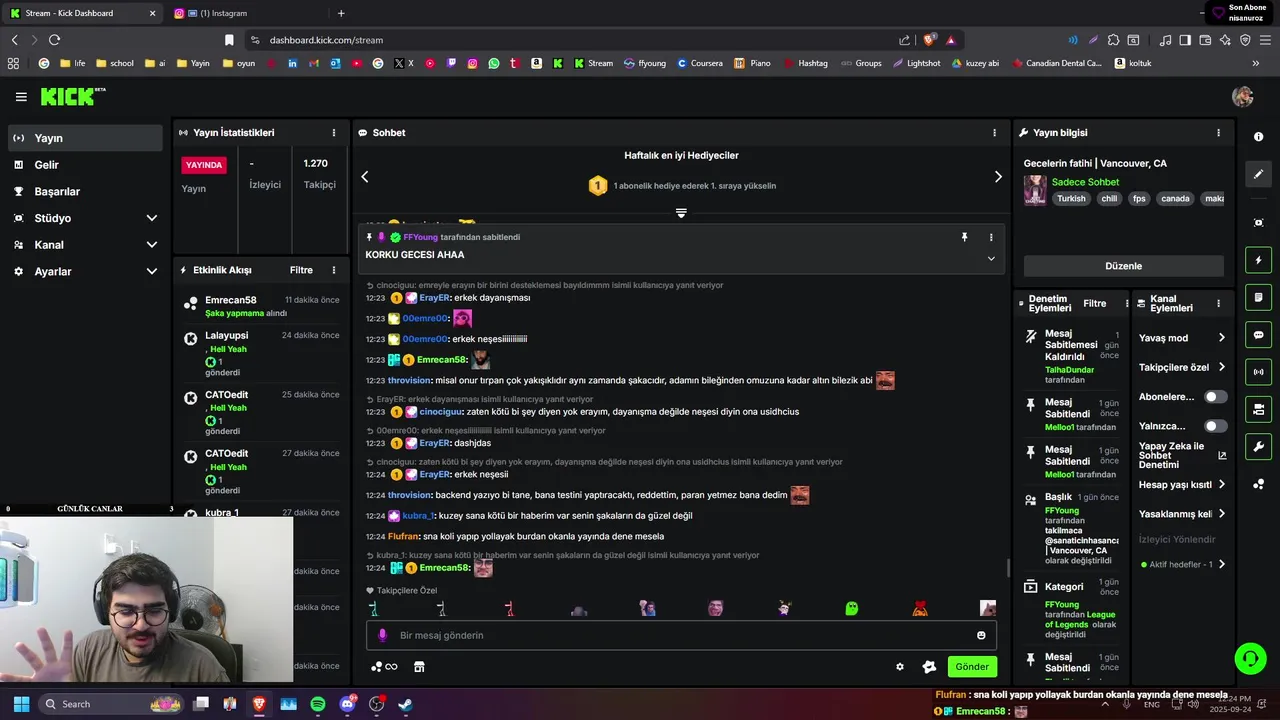The width and height of the screenshot is (1280, 720).
Task: Click the lightning bolt icon on right rail
Action: [x=1258, y=260]
